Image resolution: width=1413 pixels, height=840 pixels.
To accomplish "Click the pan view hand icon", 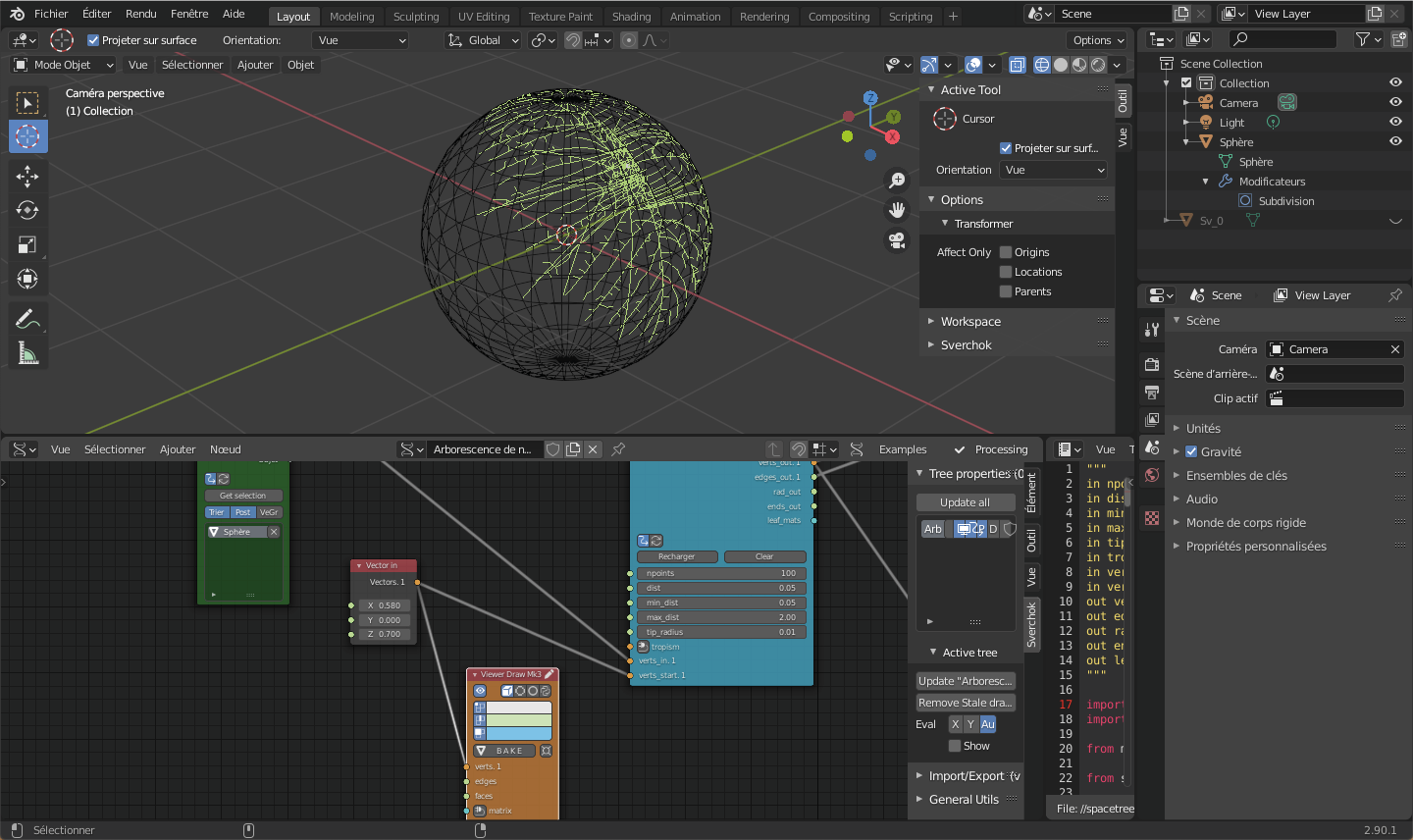I will (x=897, y=210).
